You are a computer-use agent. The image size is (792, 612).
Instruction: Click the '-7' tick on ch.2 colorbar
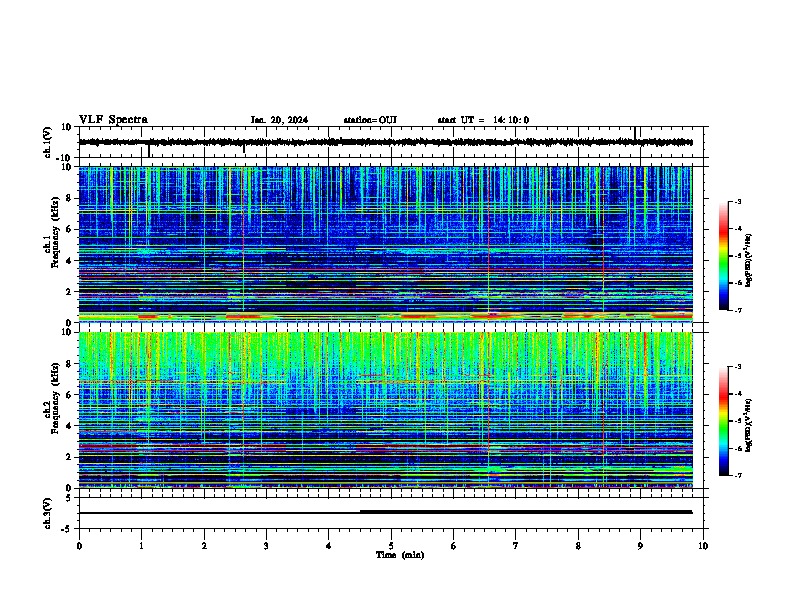coord(737,475)
